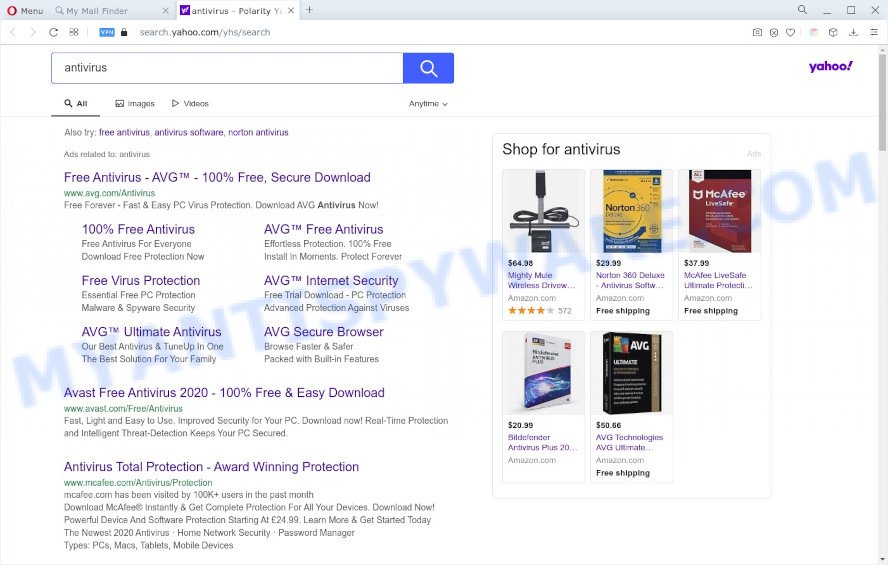The height and width of the screenshot is (565, 888).
Task: Click the Yahoo search box containing antivirus
Action: (227, 68)
